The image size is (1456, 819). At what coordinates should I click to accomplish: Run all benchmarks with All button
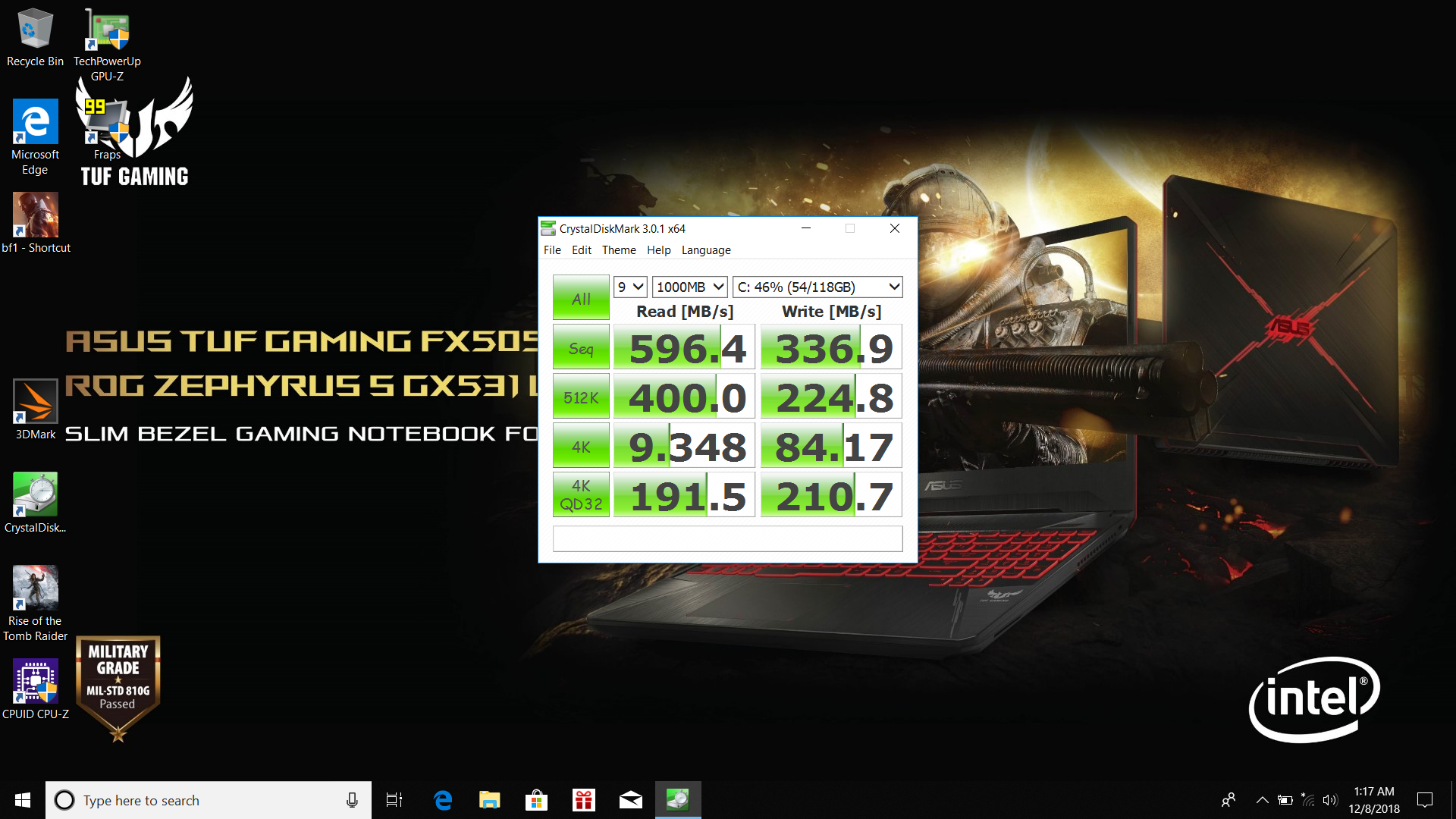[581, 298]
